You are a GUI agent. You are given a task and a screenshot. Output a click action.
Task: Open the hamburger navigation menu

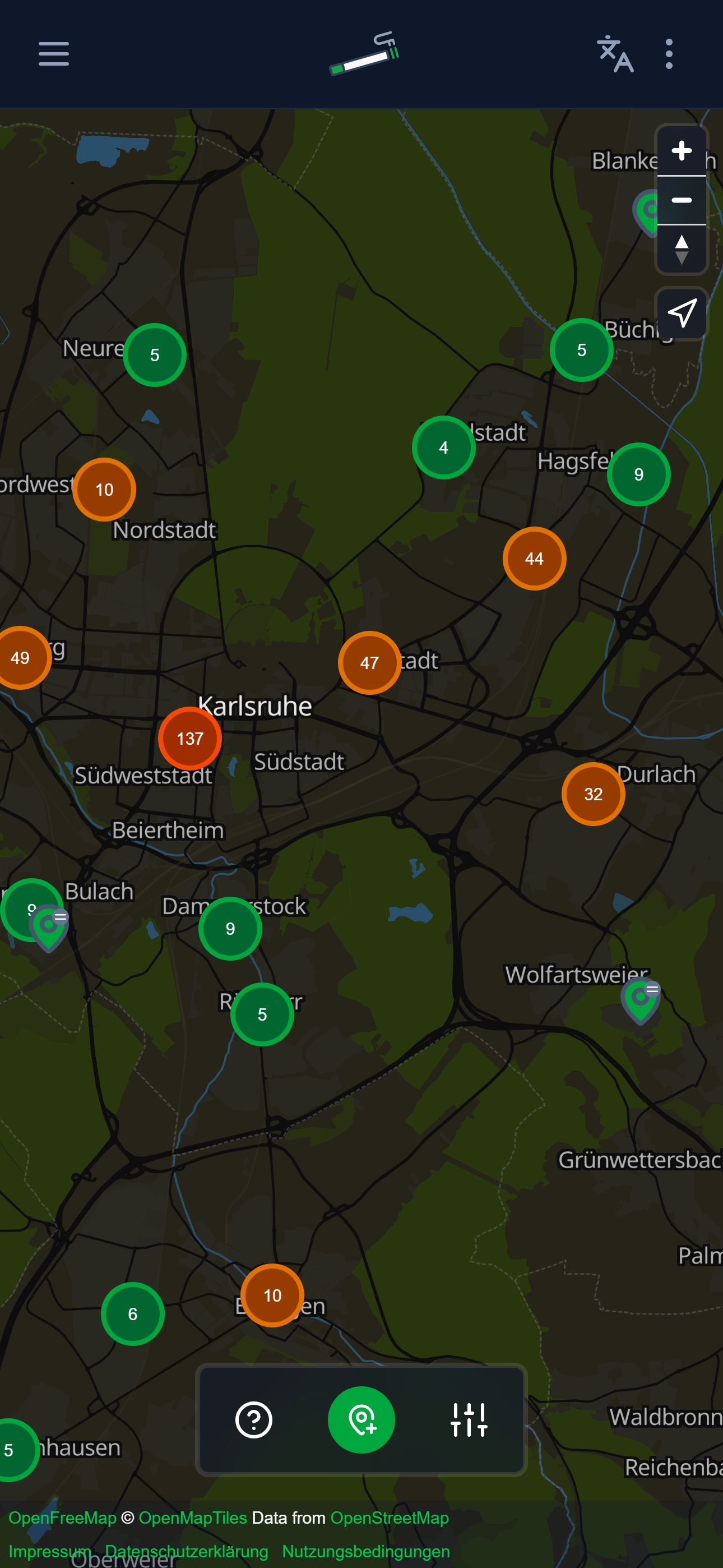click(x=54, y=54)
